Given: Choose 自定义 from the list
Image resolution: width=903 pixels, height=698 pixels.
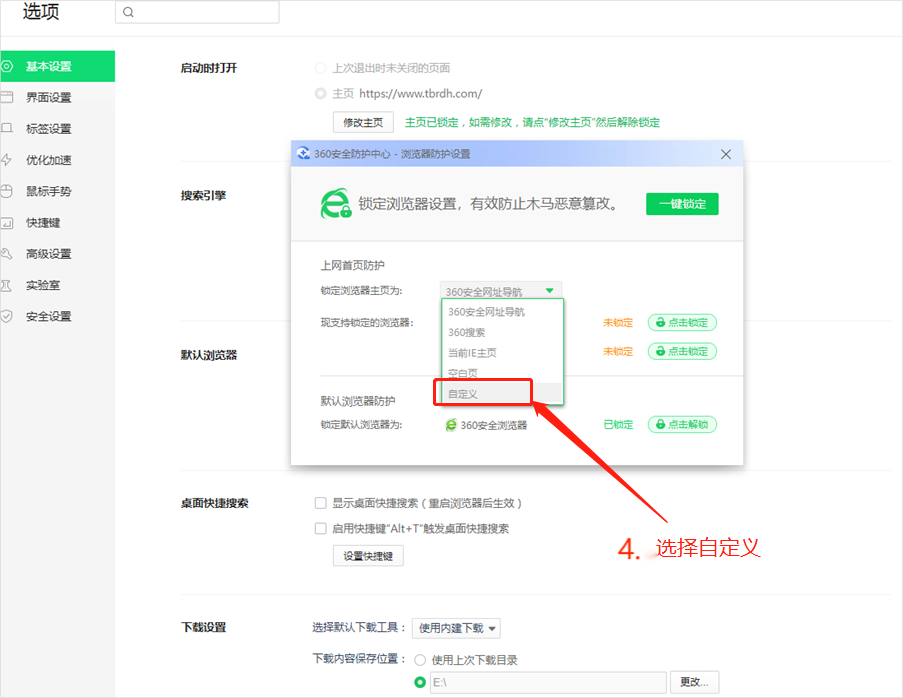Looking at the screenshot, I should (x=502, y=394).
